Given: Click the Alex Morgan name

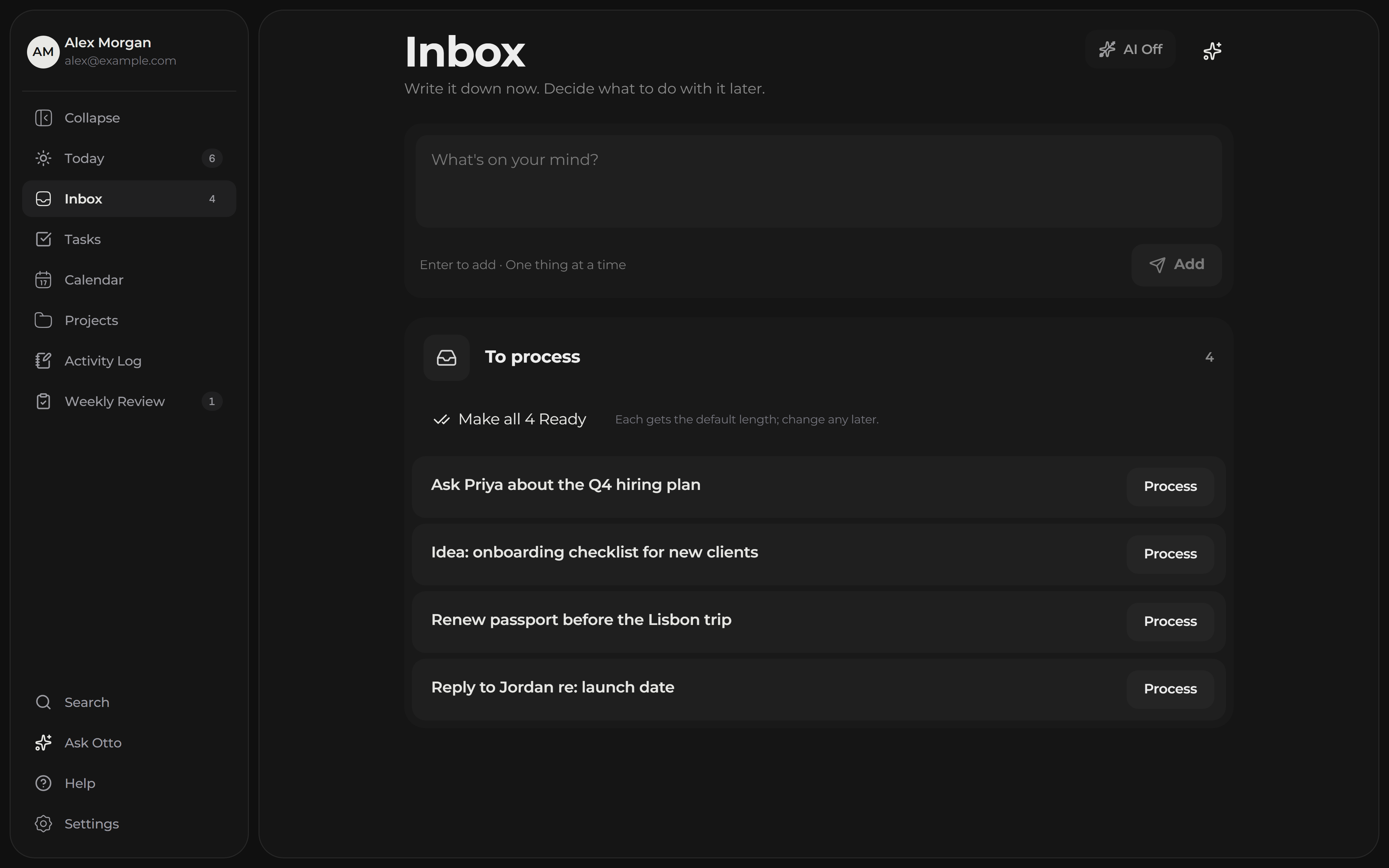Looking at the screenshot, I should tap(108, 42).
